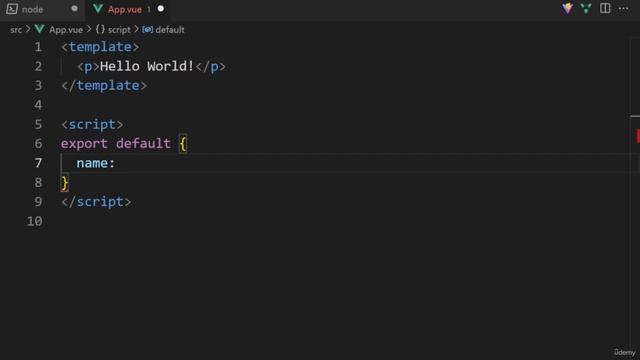
Task: Click the closing curly brace on line 8
Action: [x=64, y=183]
